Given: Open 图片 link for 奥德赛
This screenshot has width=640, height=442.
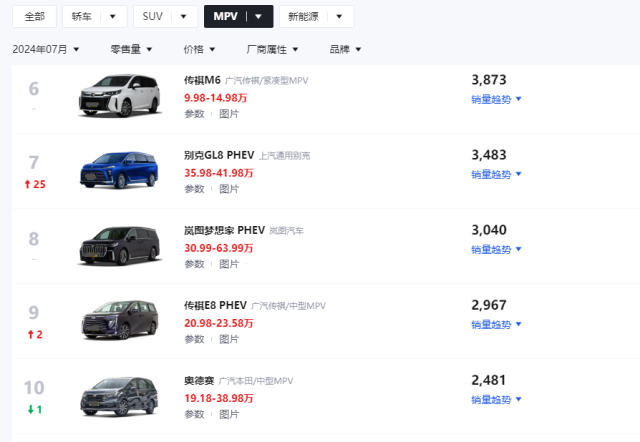Looking at the screenshot, I should point(229,415).
